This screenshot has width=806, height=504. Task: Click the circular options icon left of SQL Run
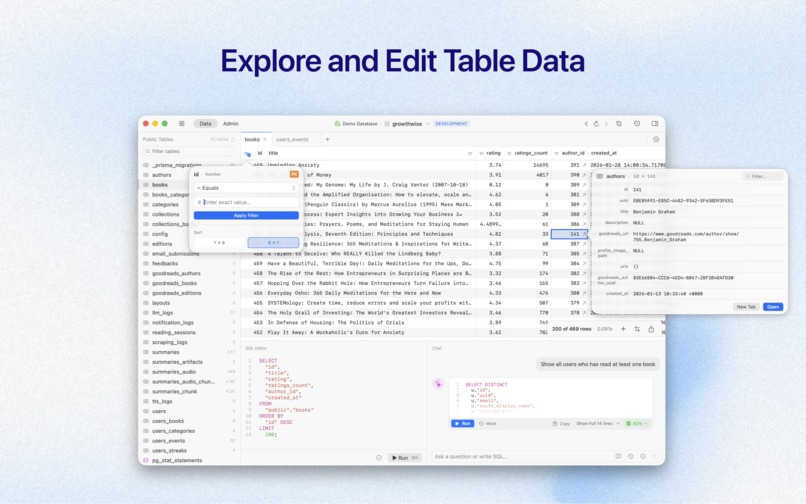click(379, 458)
